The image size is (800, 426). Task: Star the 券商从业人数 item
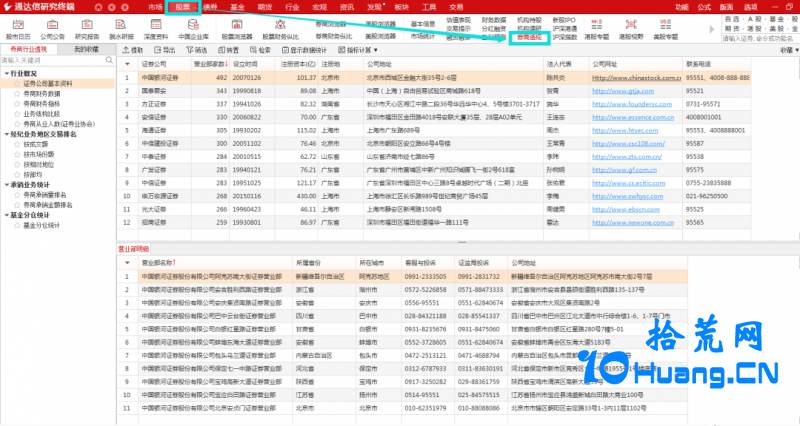coord(17,124)
